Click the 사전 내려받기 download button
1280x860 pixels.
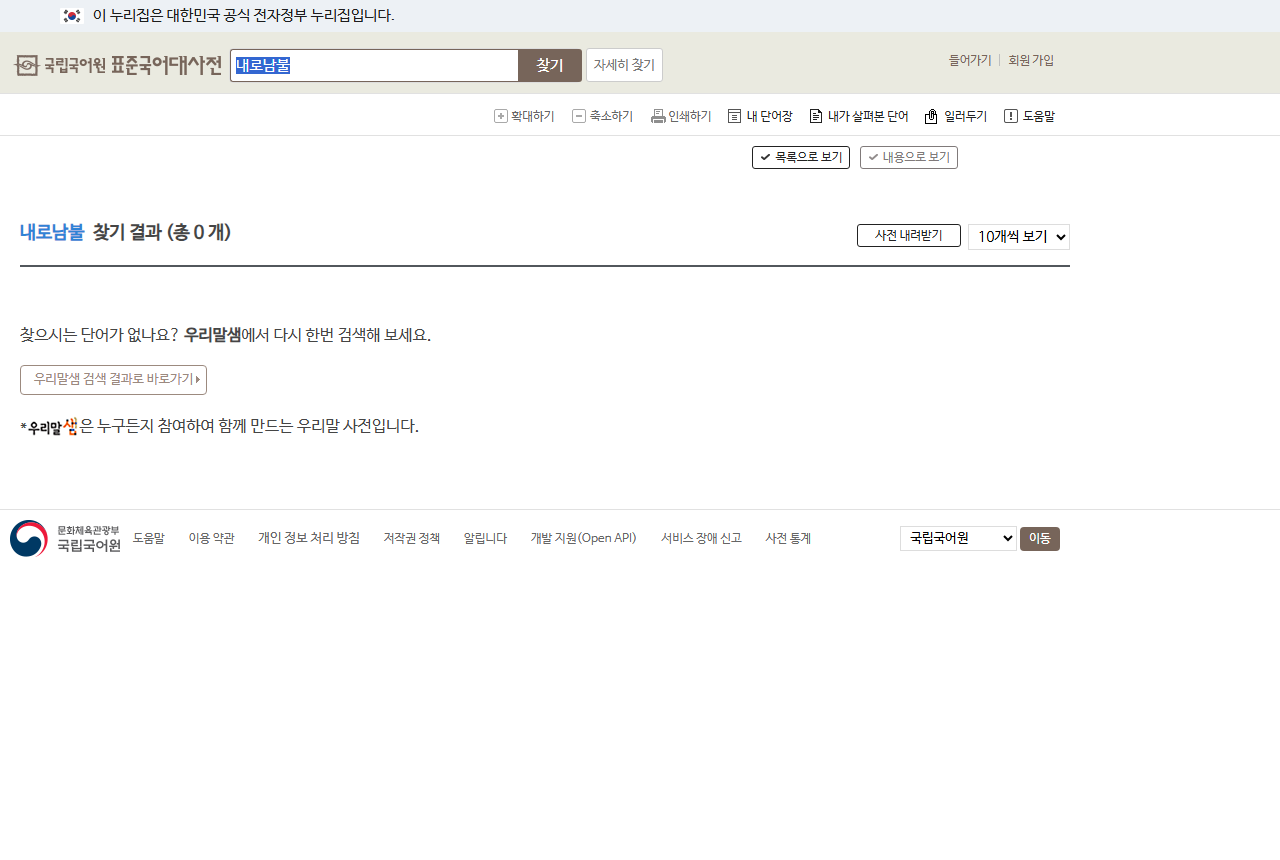pyautogui.click(x=909, y=235)
